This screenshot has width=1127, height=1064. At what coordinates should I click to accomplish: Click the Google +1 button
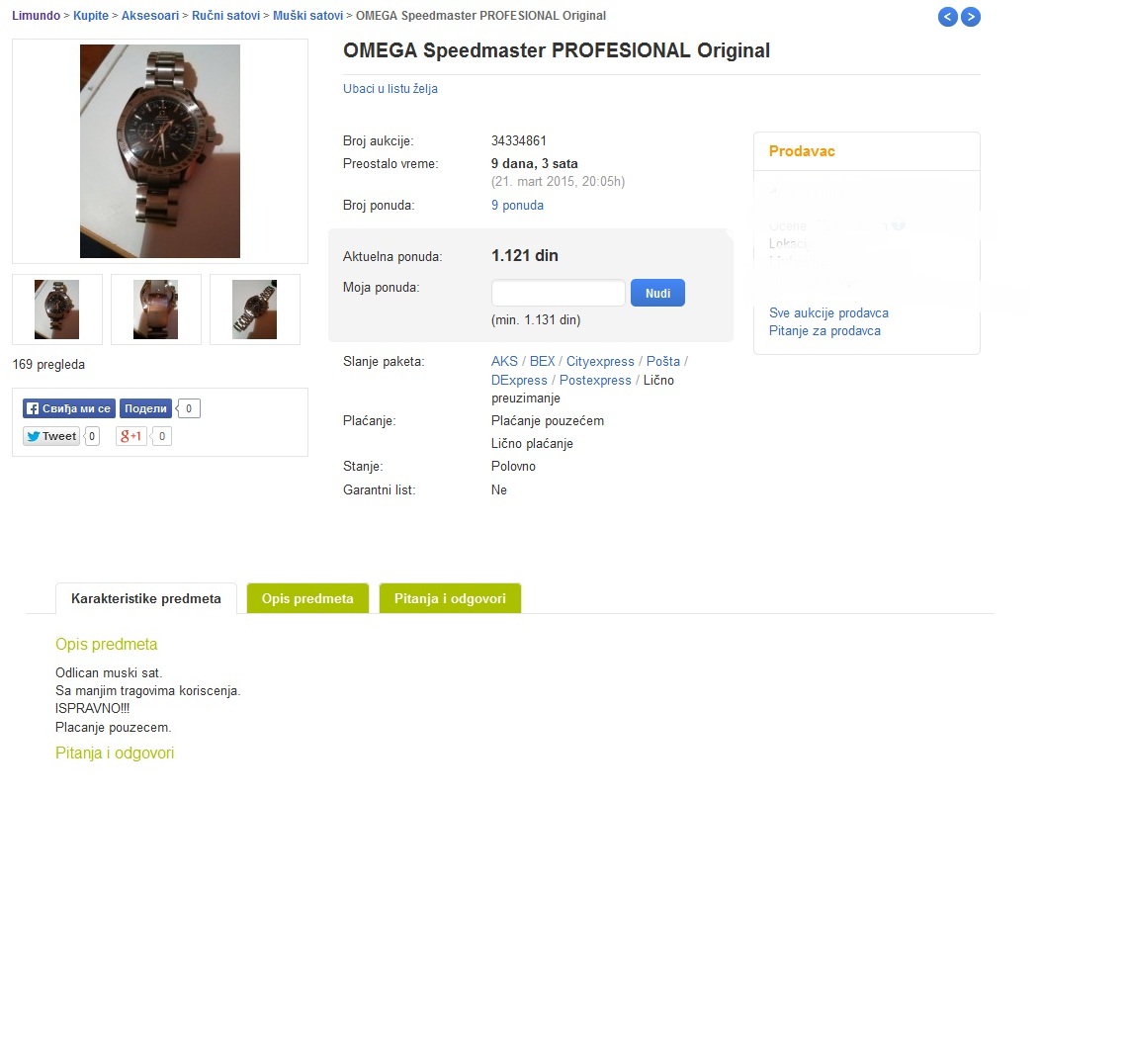click(130, 436)
